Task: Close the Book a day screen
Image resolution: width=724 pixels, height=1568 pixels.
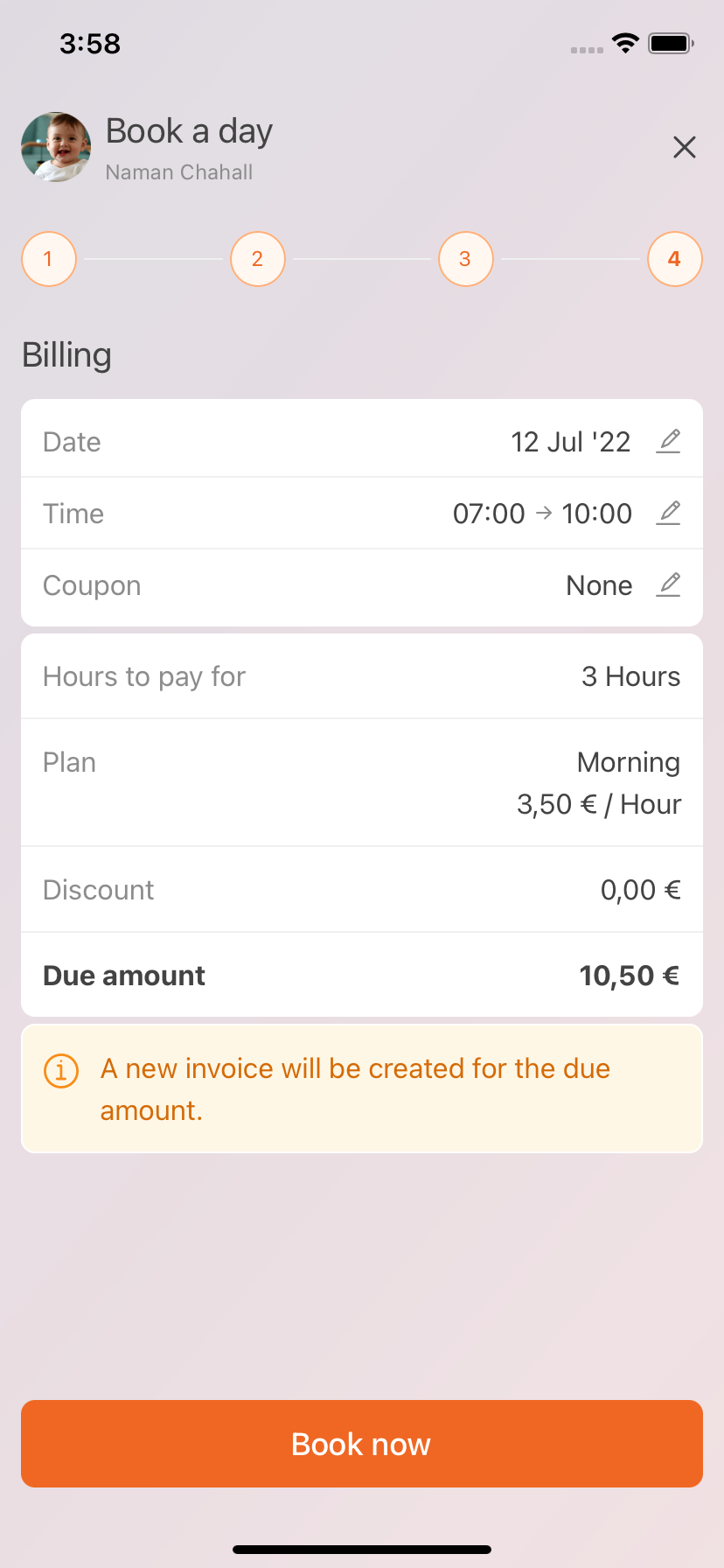Action: 685,147
